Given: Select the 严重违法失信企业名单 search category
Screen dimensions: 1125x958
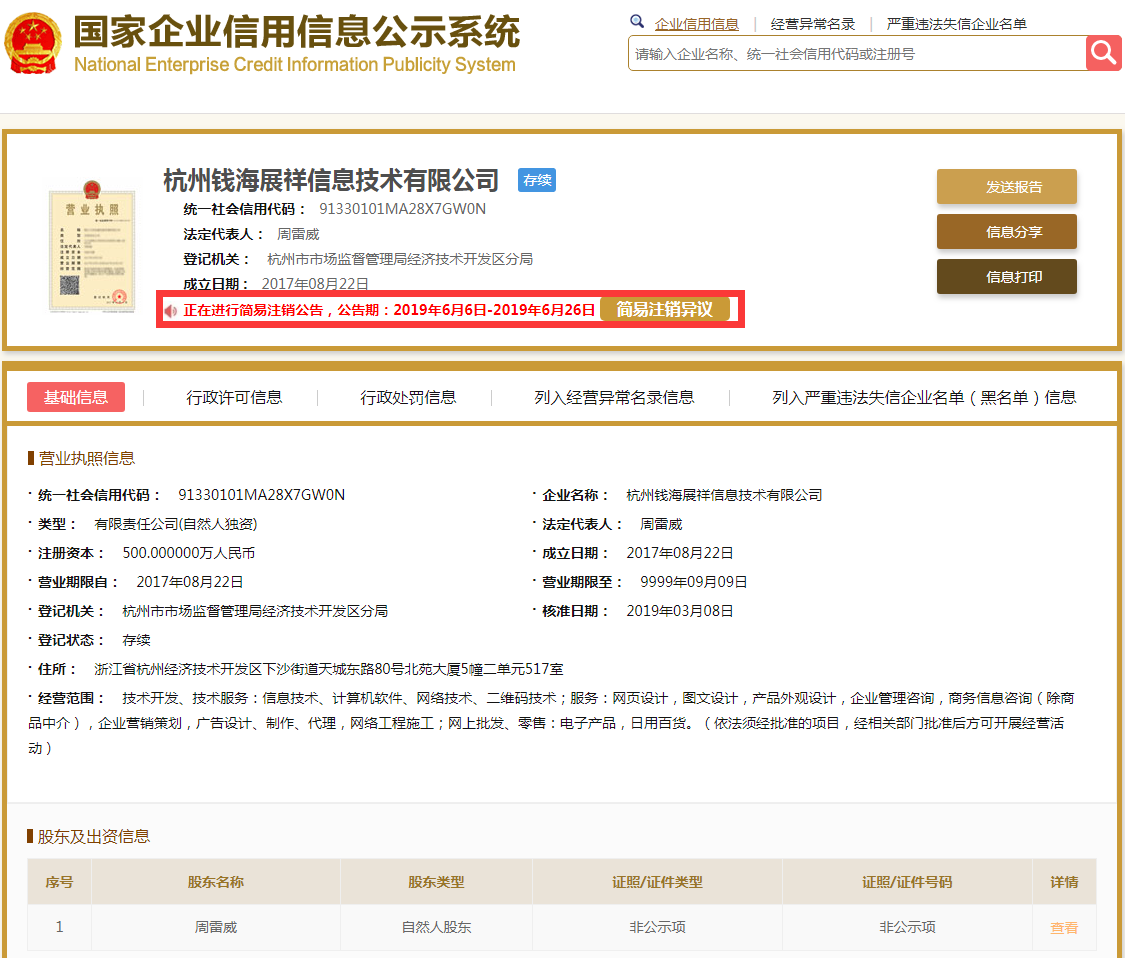Looking at the screenshot, I should tap(956, 24).
